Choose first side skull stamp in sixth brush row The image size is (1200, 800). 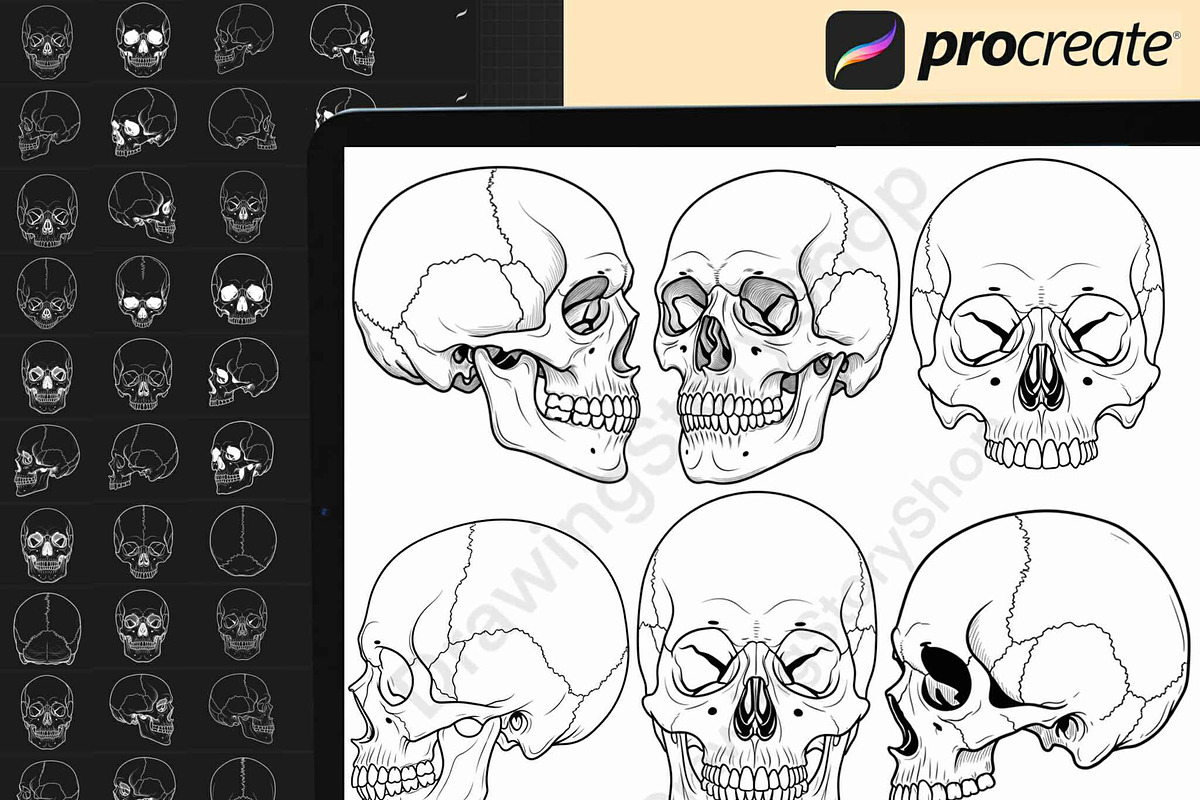coord(47,459)
